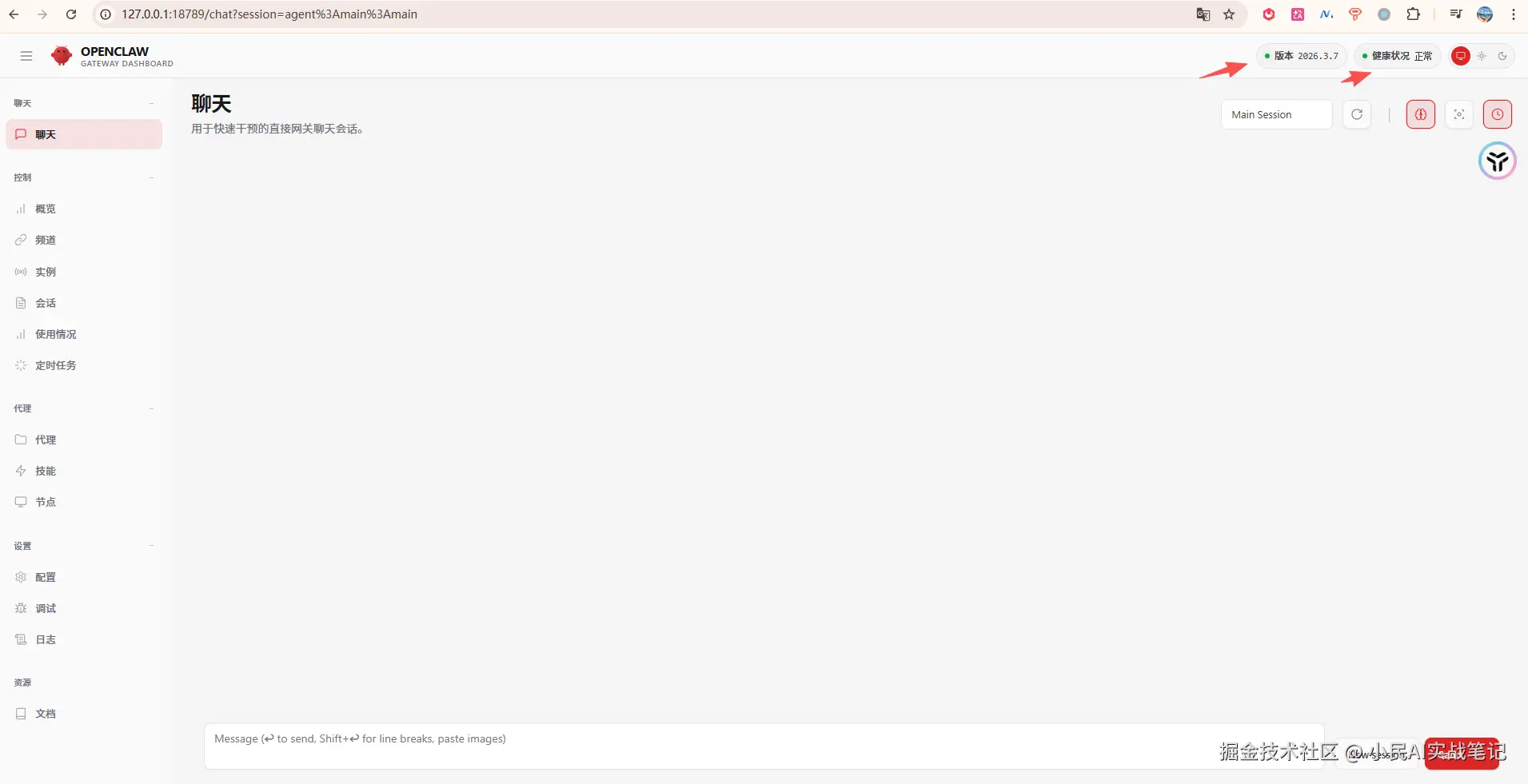View site information icon in address bar
Screen dimensions: 1528x784
click(x=105, y=14)
